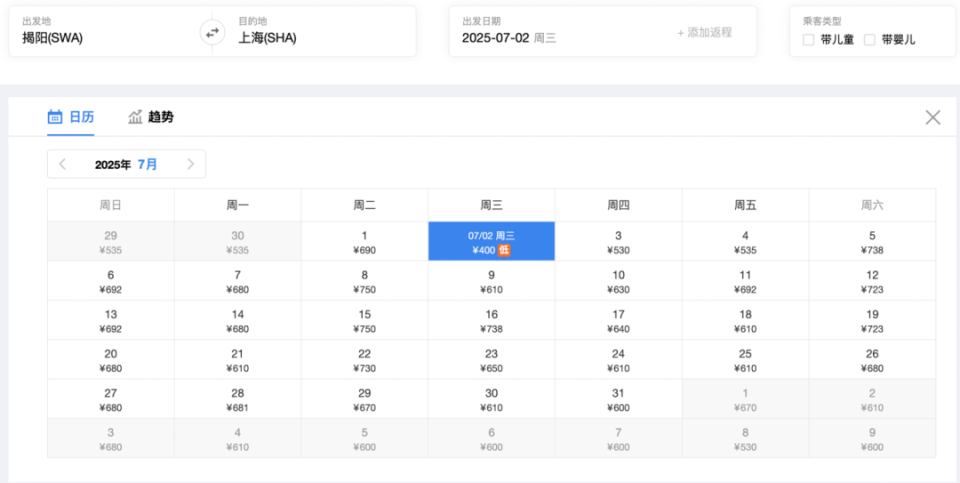The height and width of the screenshot is (483, 960).
Task: Select July 26 with ¥680 fare
Action: pyautogui.click(x=872, y=359)
